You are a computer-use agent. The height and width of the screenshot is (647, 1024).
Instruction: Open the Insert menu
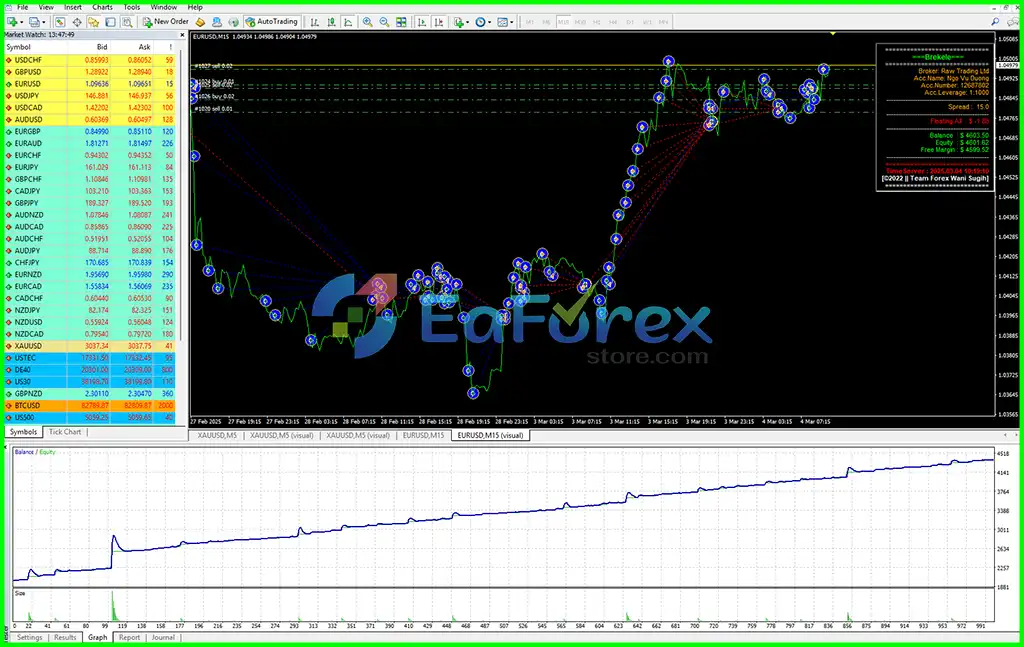point(72,7)
